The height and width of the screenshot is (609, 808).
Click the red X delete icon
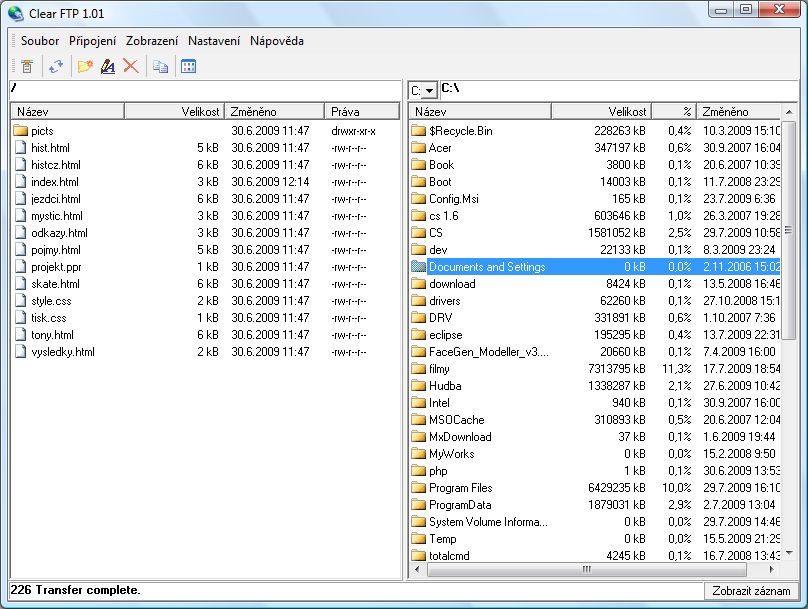(131, 66)
